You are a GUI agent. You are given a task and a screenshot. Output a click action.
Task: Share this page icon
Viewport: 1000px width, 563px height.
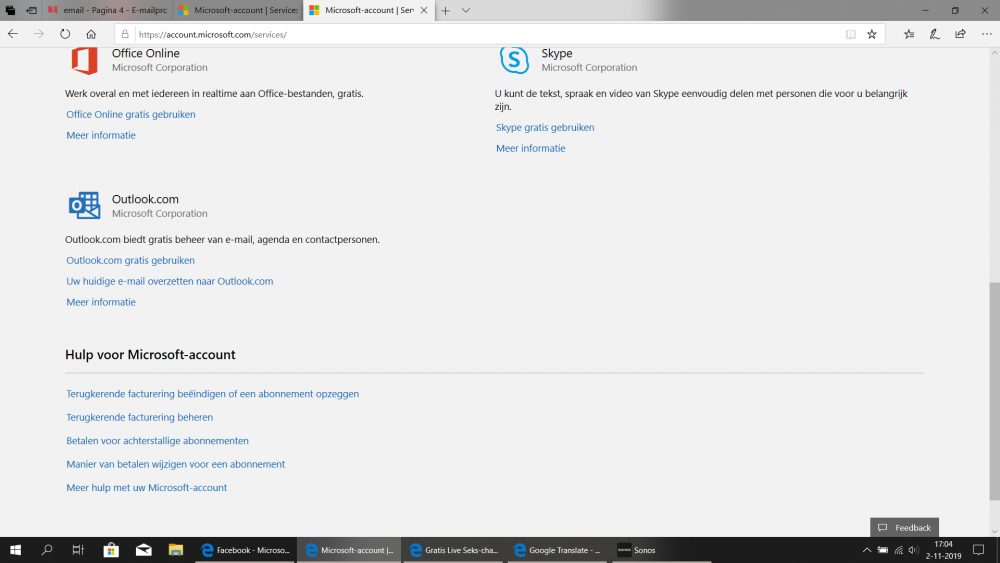(960, 34)
